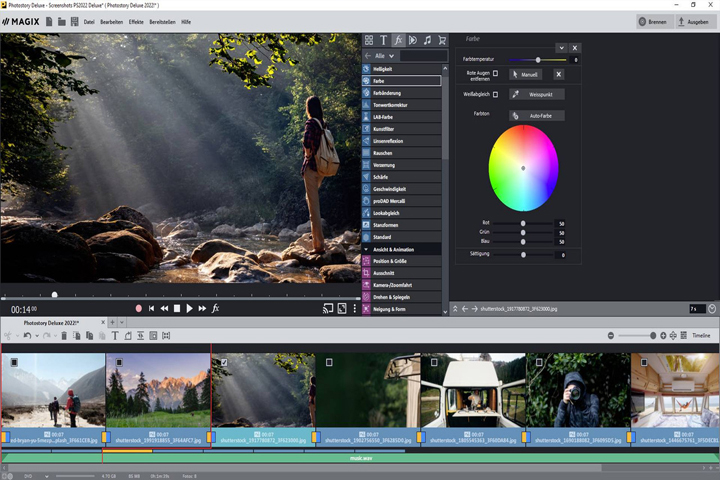Click the trash delete icon in timeline toolbar
The width and height of the screenshot is (720, 480).
pos(64,336)
